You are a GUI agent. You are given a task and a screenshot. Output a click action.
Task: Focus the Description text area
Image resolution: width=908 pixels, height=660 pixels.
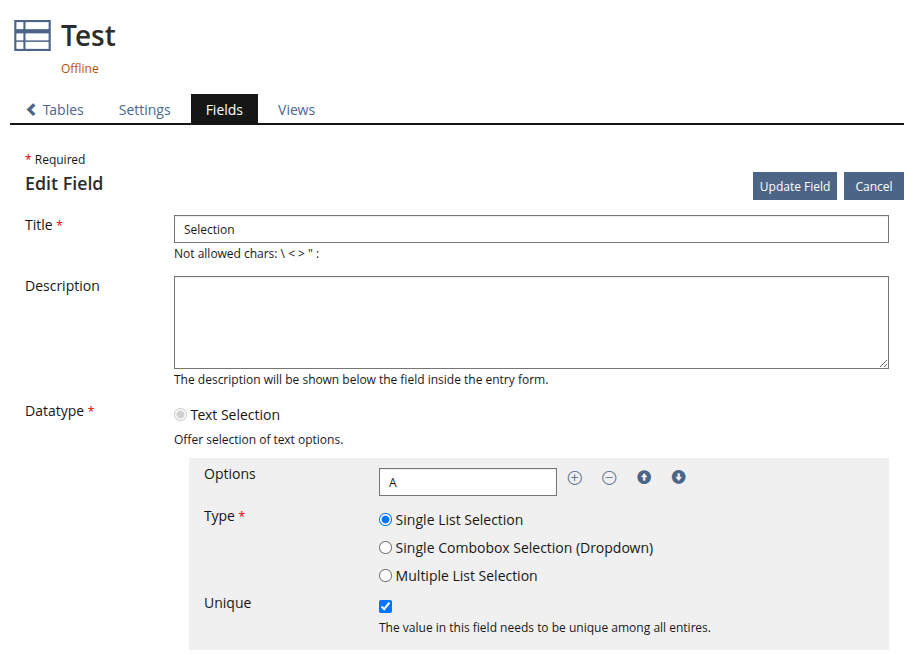530,322
